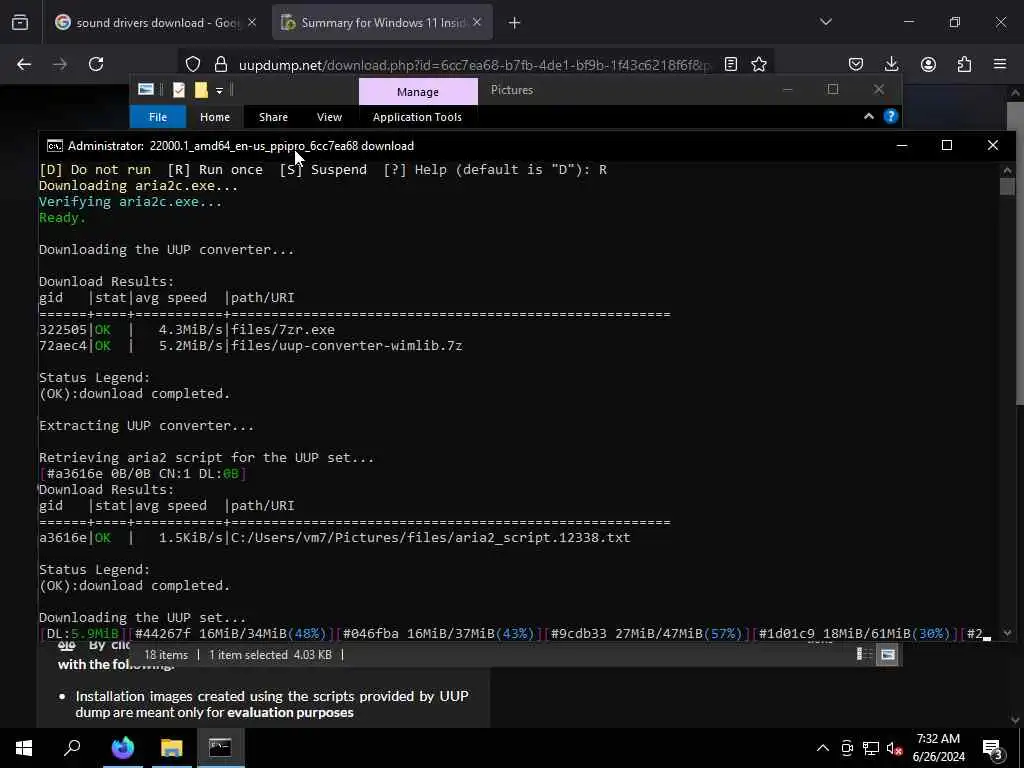Switch Explorer to details view icon
1024x768 pixels.
[864, 654]
